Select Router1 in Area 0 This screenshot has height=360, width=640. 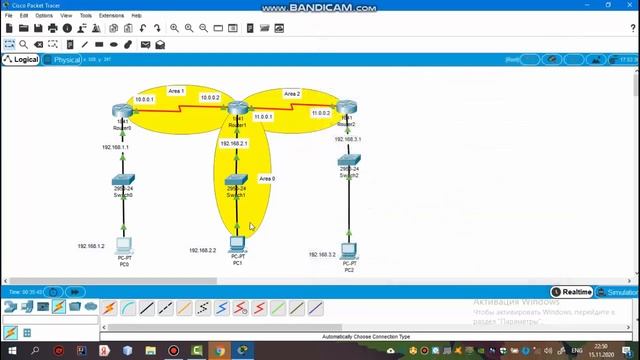238,108
